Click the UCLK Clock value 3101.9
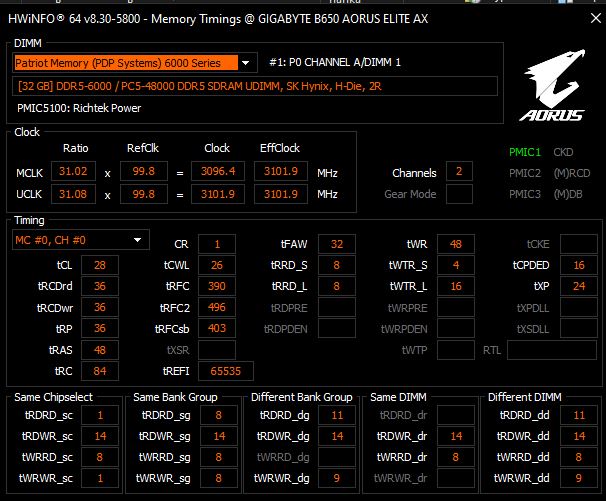 pyautogui.click(x=218, y=194)
